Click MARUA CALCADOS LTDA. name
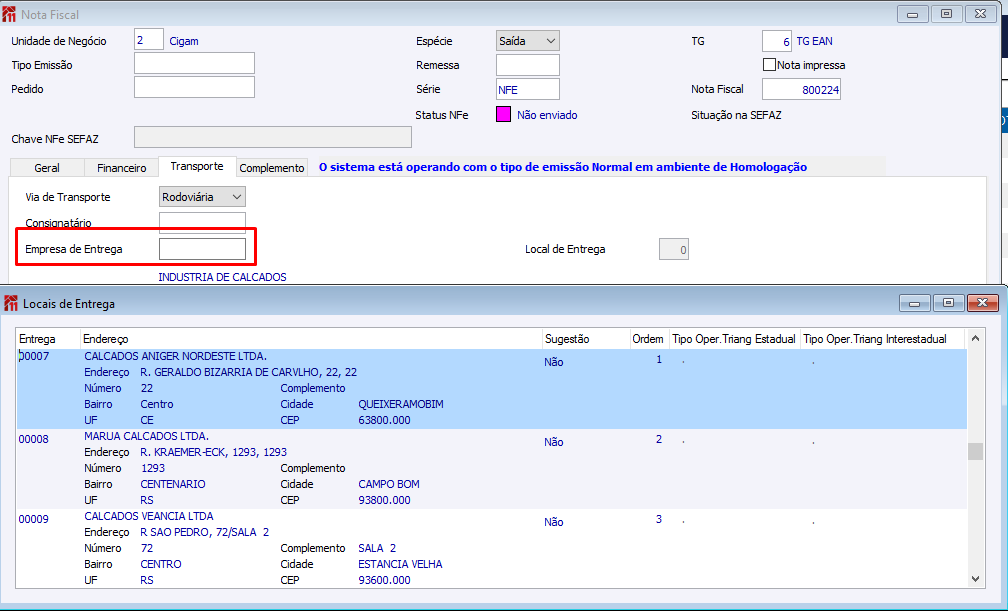 (x=147, y=436)
